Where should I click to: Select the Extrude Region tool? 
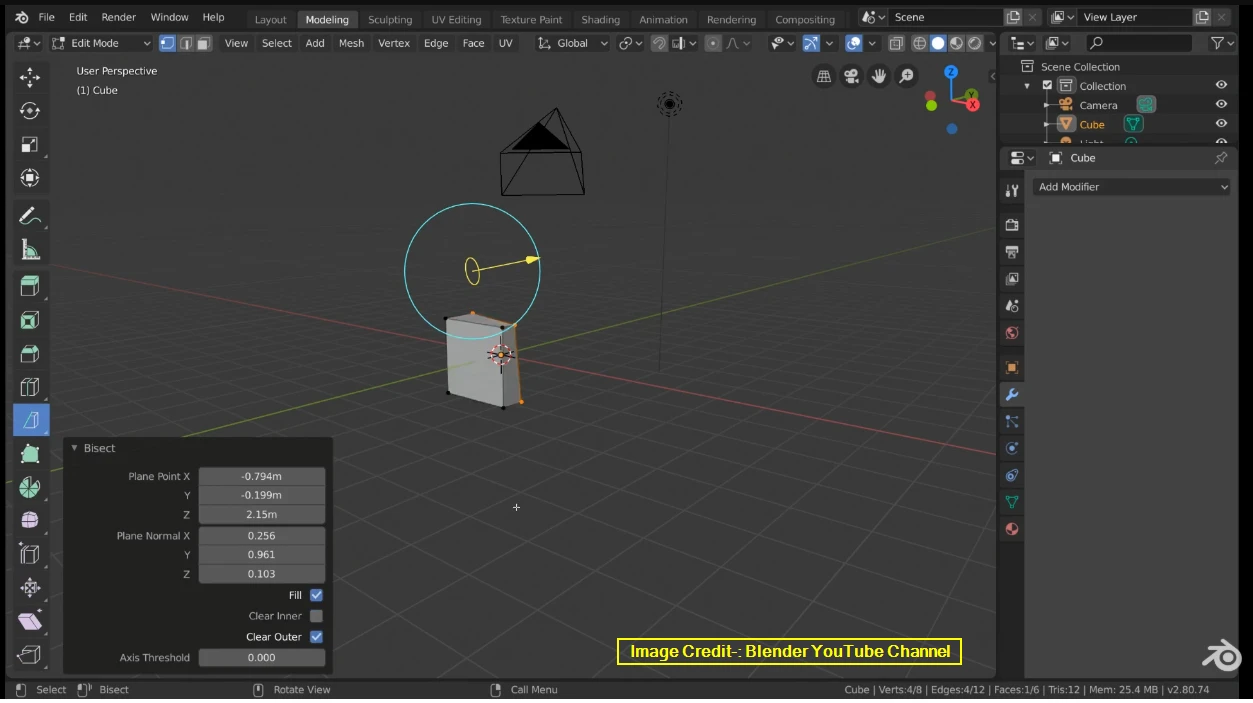click(x=30, y=287)
